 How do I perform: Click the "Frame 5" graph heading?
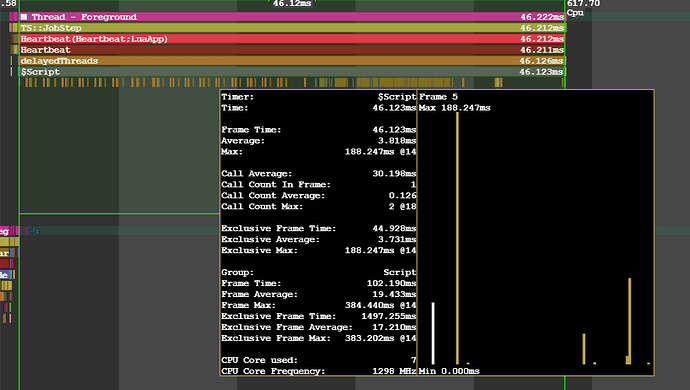tap(438, 97)
